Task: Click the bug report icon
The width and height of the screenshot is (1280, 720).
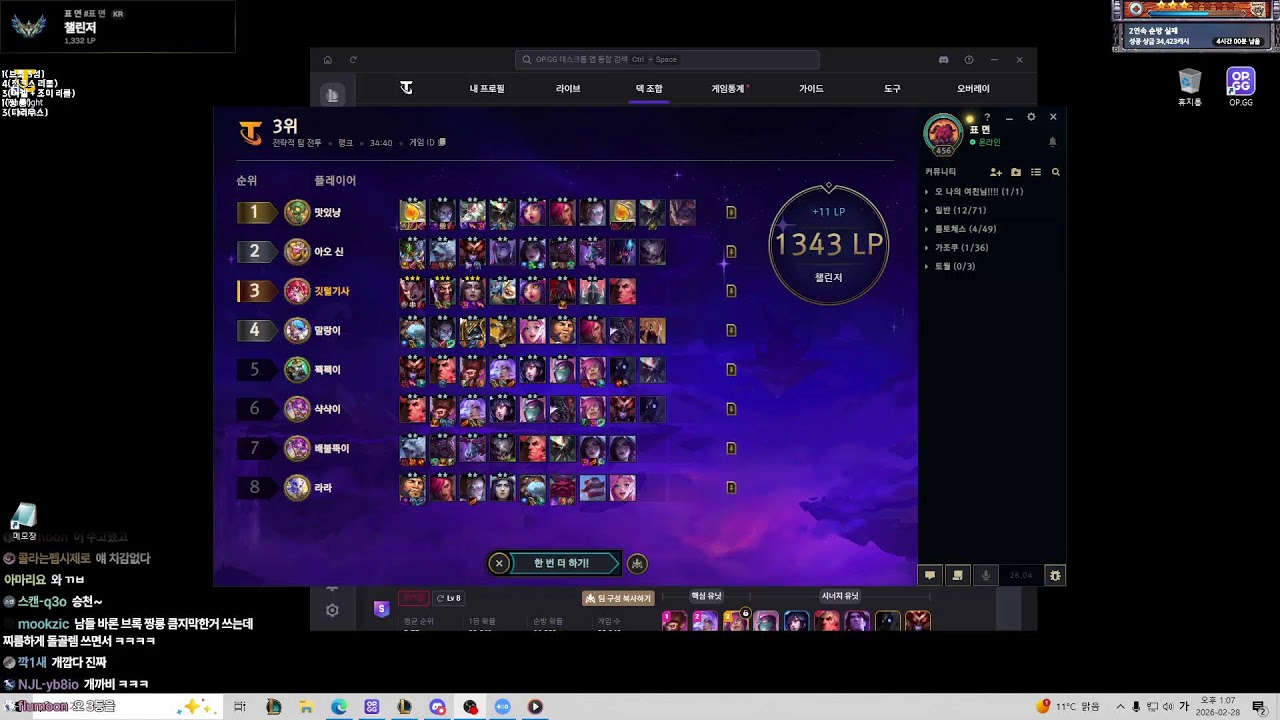Action: (1055, 575)
